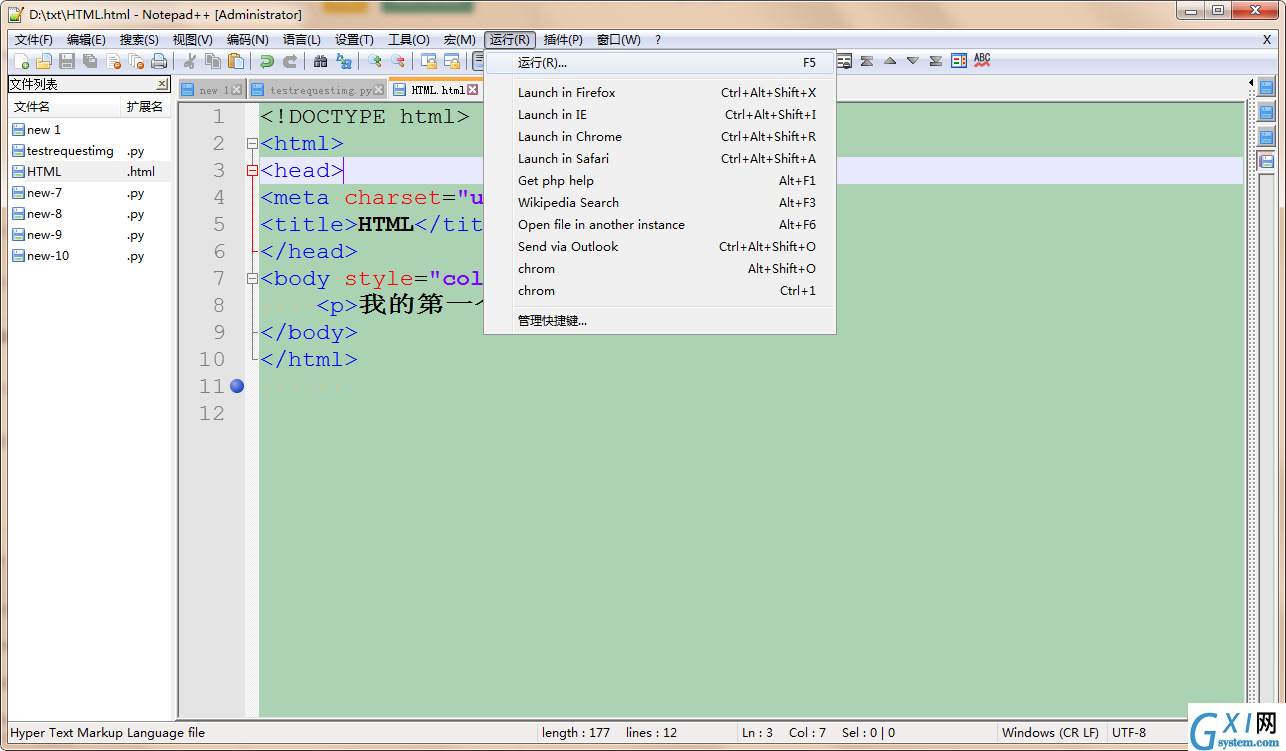
Task: Click the Print toolbar icon
Action: [159, 61]
